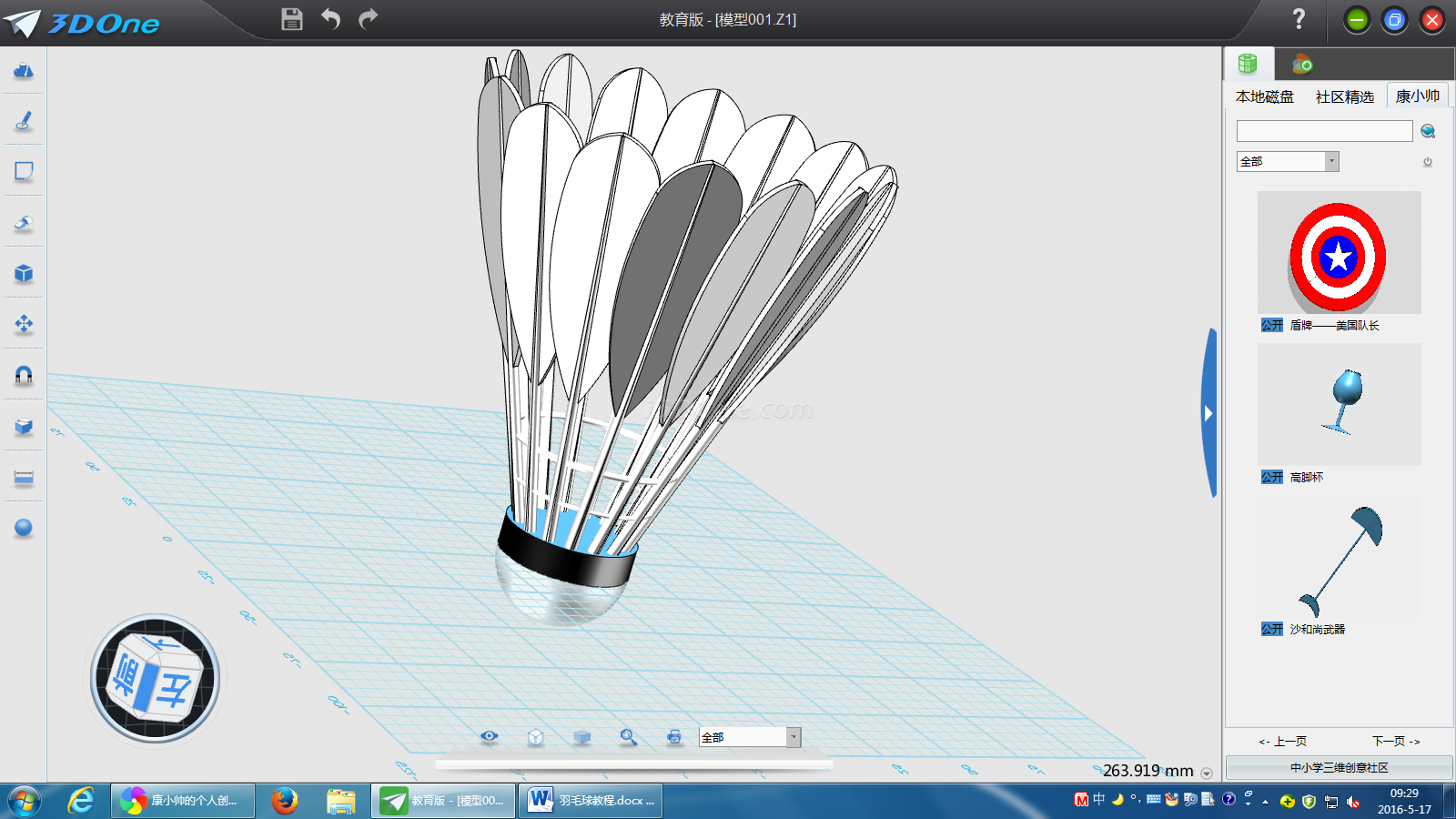Go to next page with 下一页
This screenshot has width=1456, height=819.
1396,741
